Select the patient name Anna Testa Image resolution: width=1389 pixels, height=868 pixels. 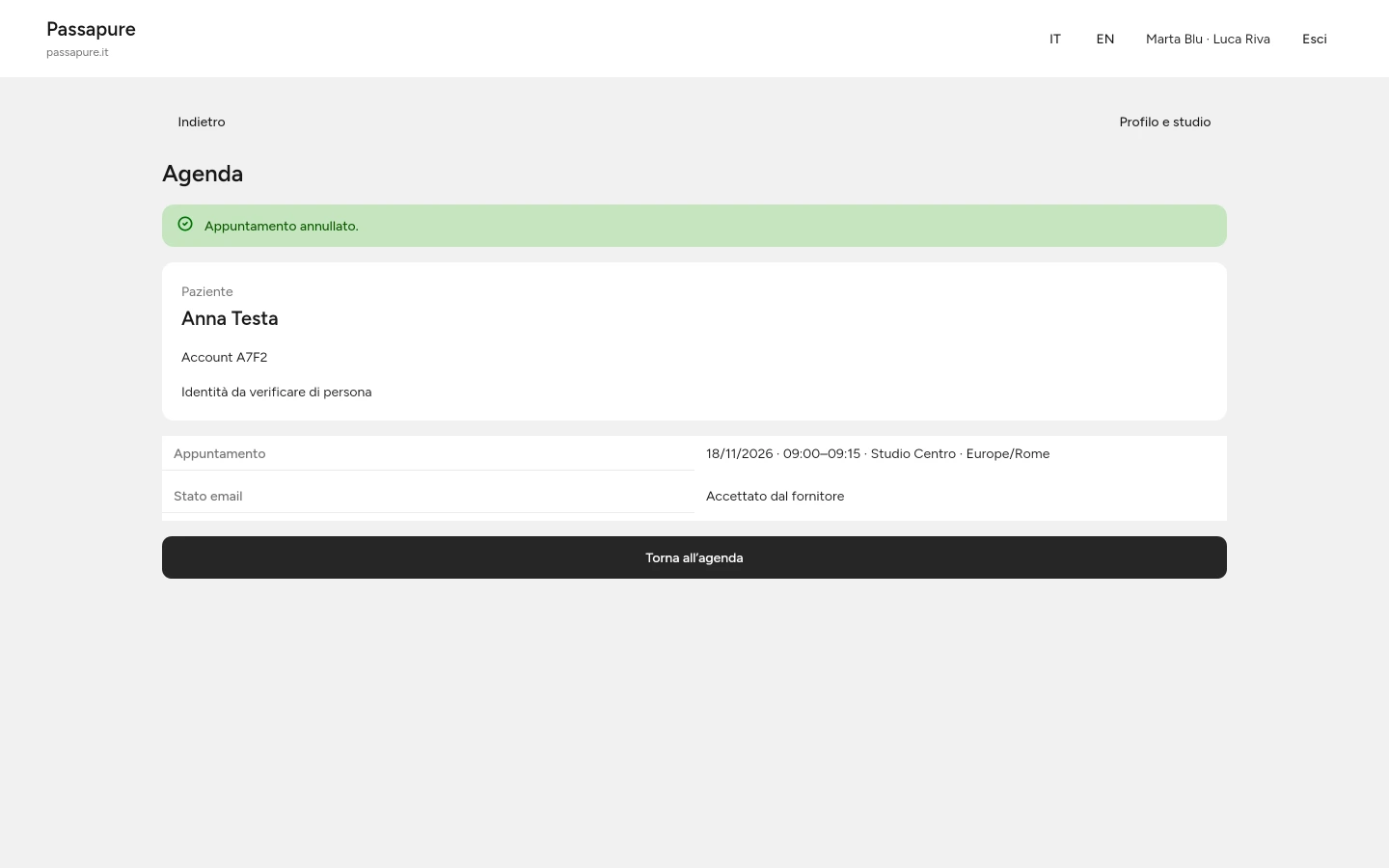point(230,318)
